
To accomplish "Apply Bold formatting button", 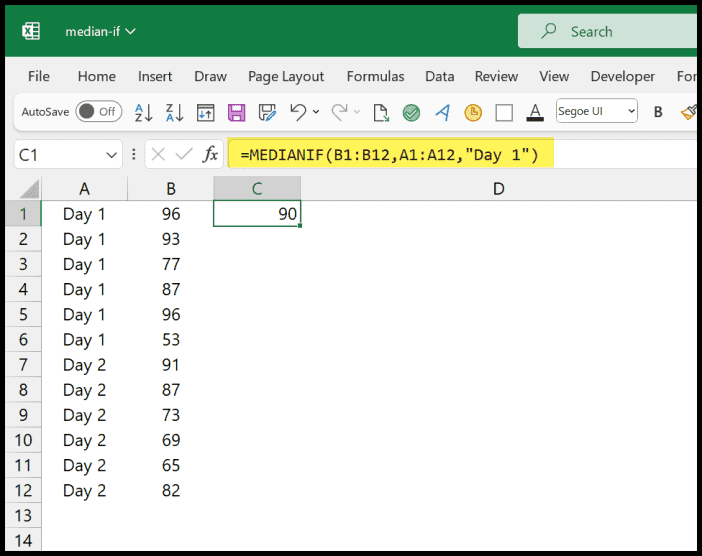I will (x=658, y=112).
